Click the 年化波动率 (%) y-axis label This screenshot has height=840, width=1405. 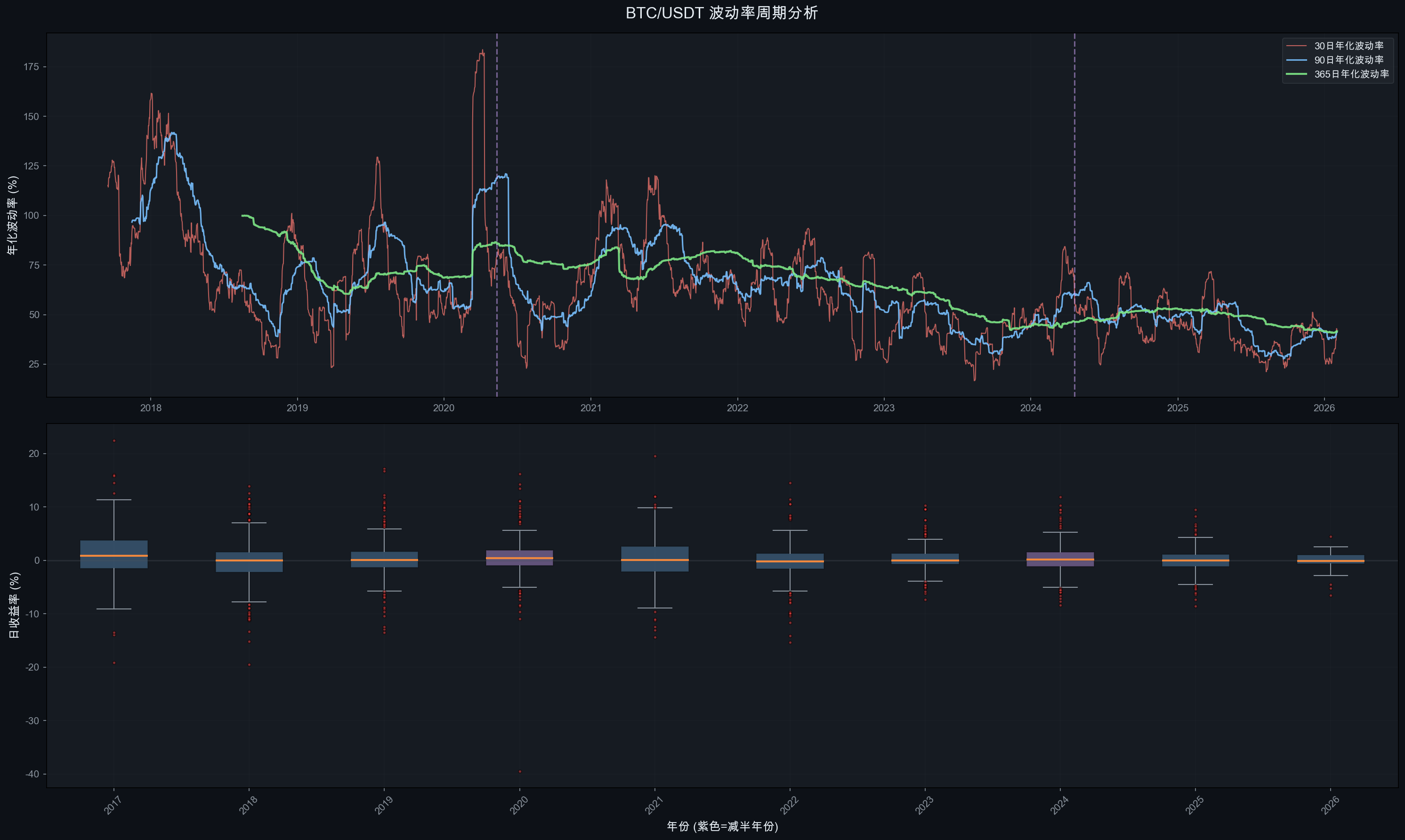pos(12,215)
